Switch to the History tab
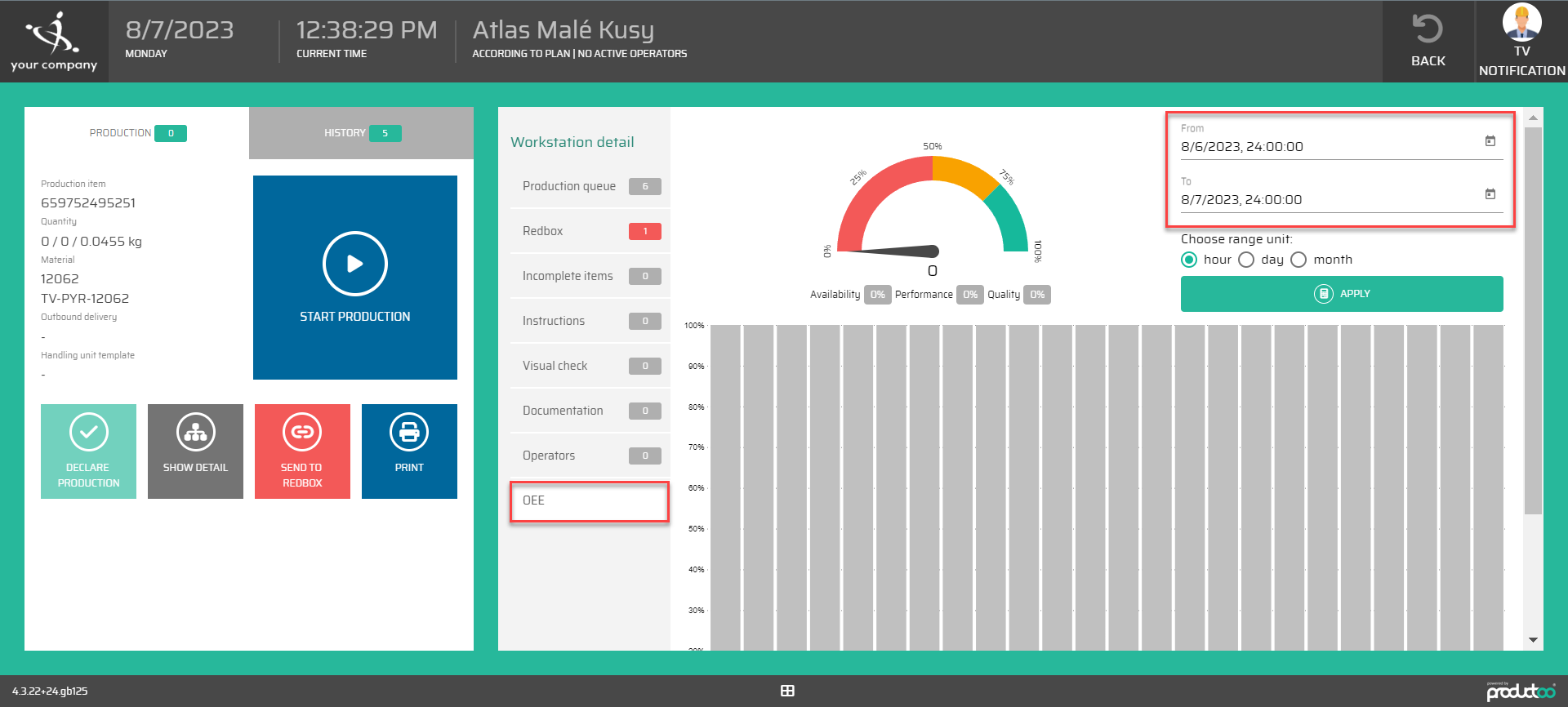 361,133
